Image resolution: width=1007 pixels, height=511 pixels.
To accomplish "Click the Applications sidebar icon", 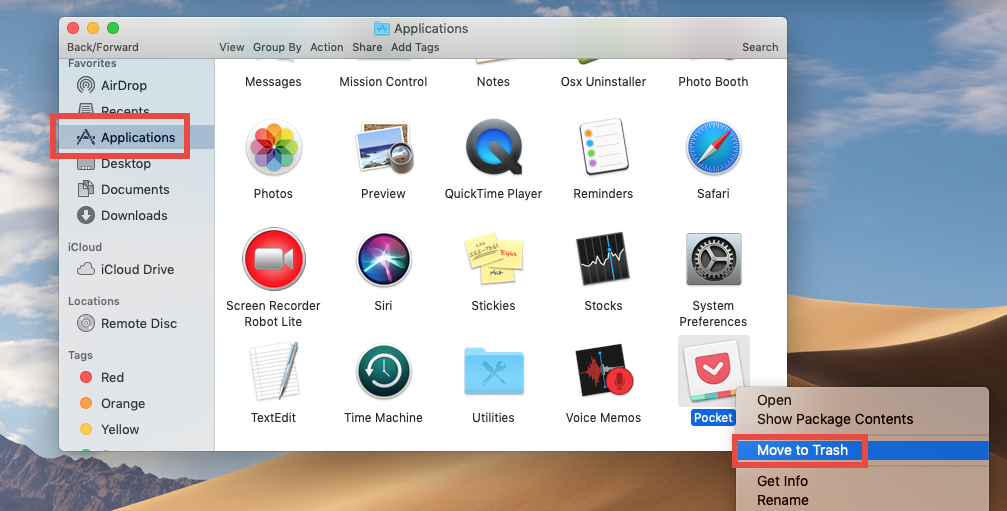I will (85, 137).
